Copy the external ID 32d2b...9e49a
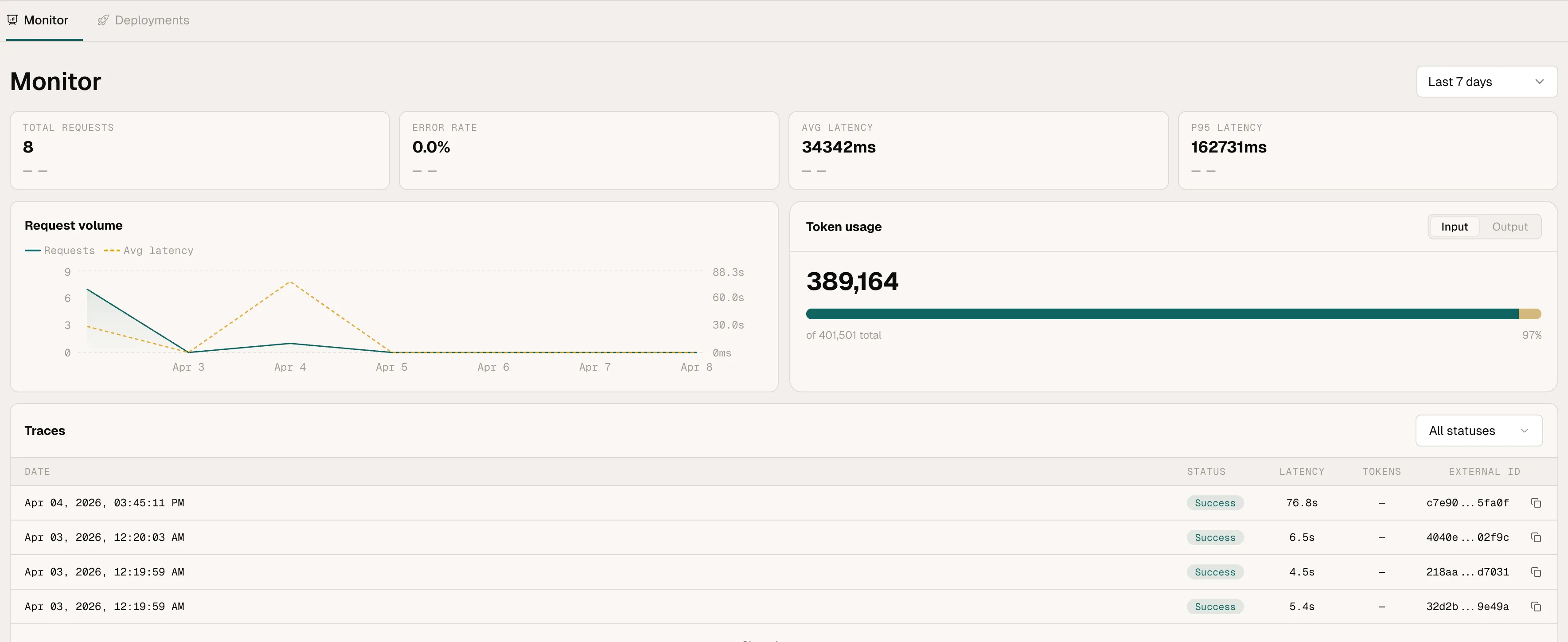 point(1537,607)
